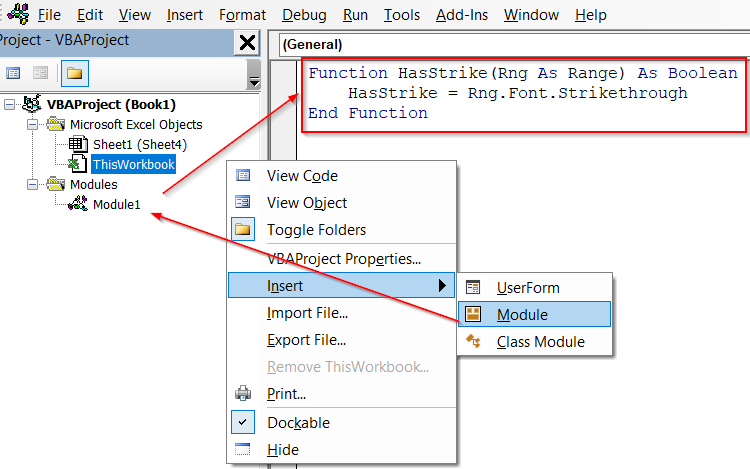Viewport: 750px width, 469px height.
Task: Collapse the Modules folder node
Action: [32, 185]
